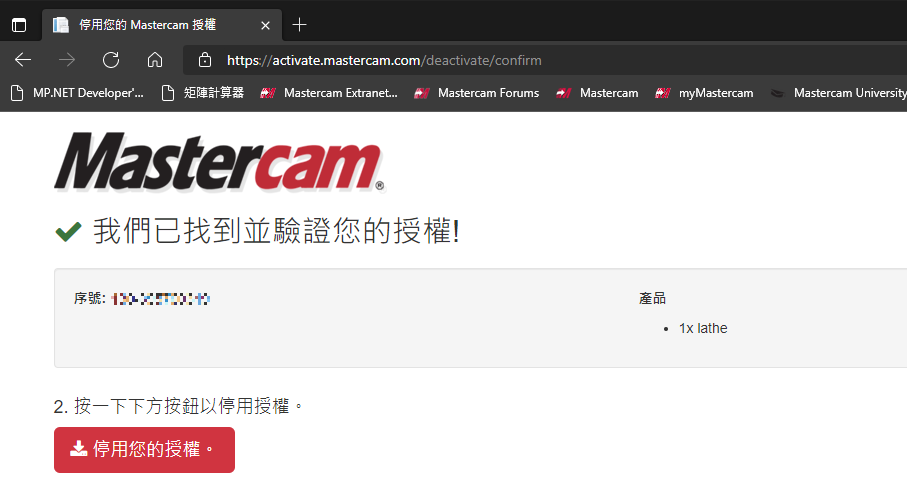Click the 矩陣計算器 bookmark page icon
Screen dimensions: 907x499
click(168, 93)
